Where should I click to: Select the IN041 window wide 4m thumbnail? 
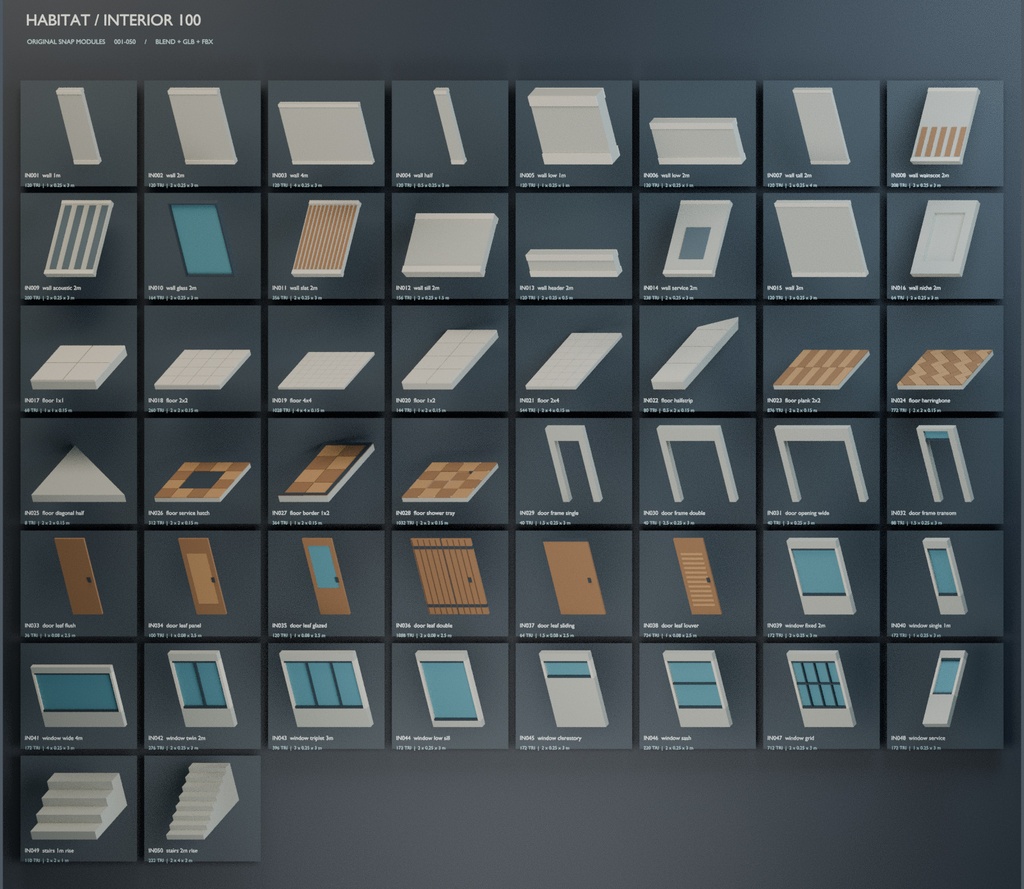point(79,695)
